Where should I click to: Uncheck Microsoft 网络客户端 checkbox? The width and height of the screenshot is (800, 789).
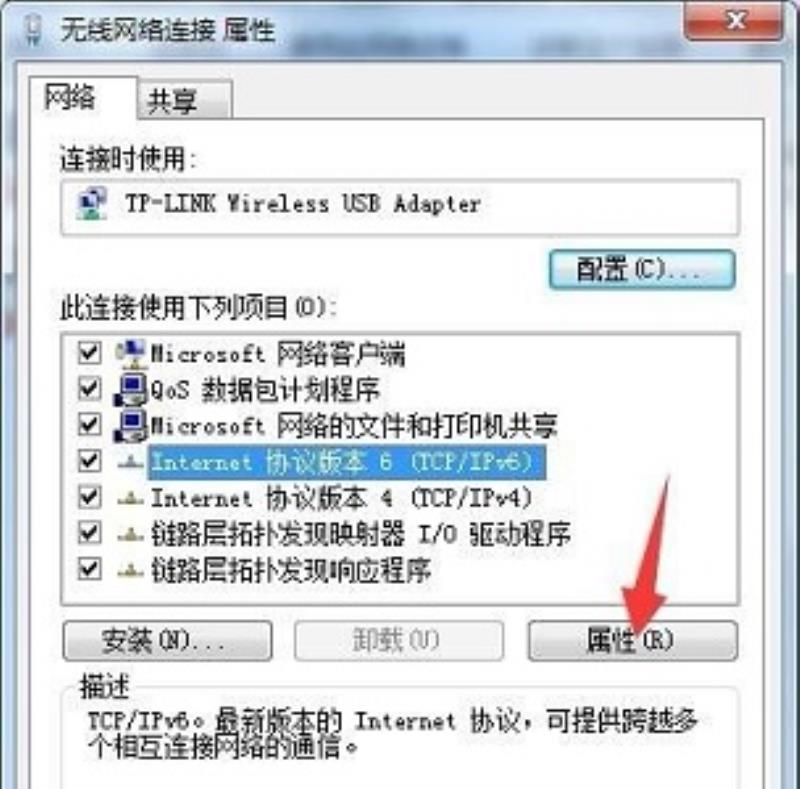click(x=89, y=353)
